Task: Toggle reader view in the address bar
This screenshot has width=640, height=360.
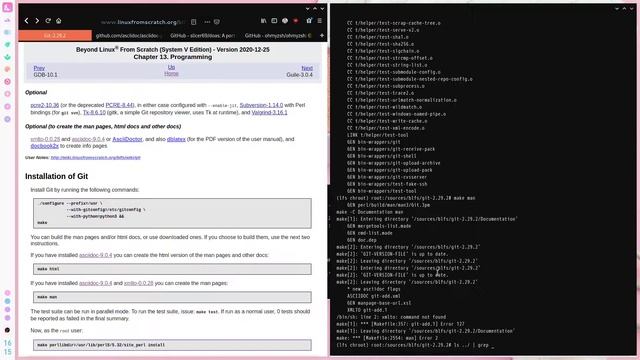Action: click(x=194, y=22)
